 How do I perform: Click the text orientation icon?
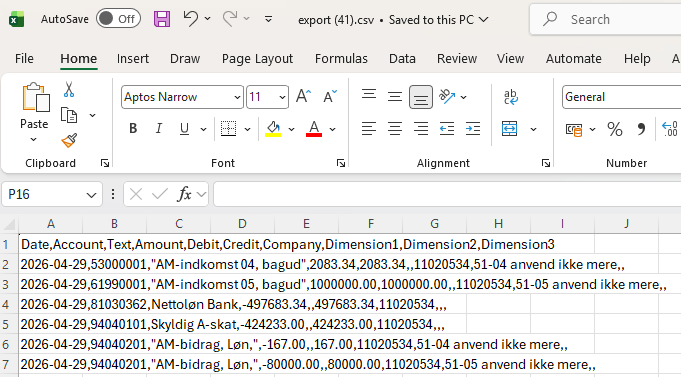[447, 96]
